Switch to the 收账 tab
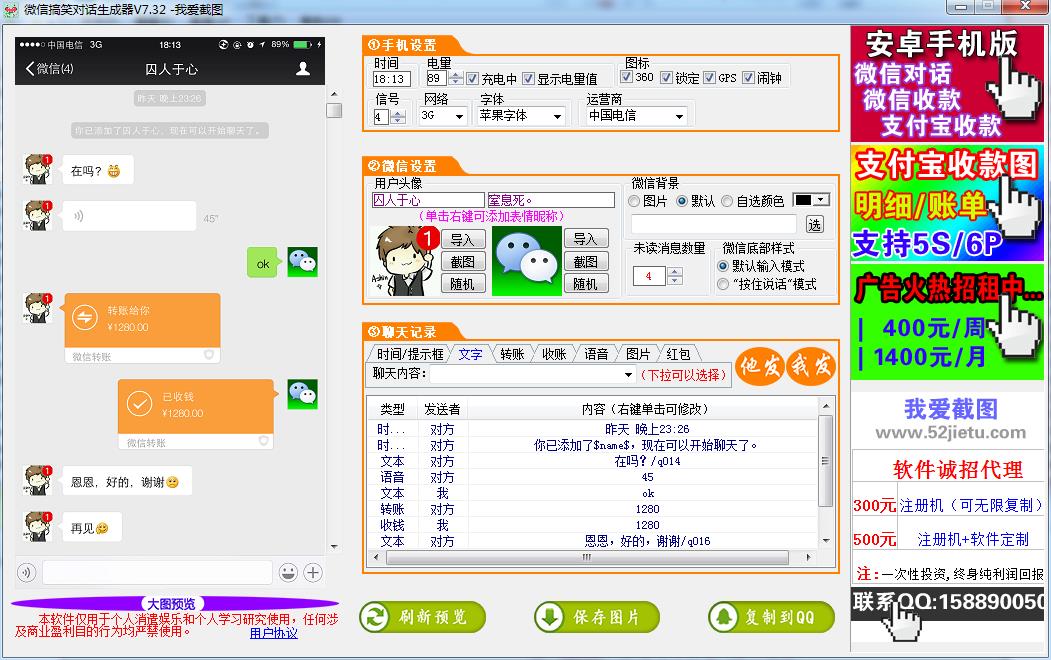Image resolution: width=1051 pixels, height=660 pixels. tap(554, 354)
